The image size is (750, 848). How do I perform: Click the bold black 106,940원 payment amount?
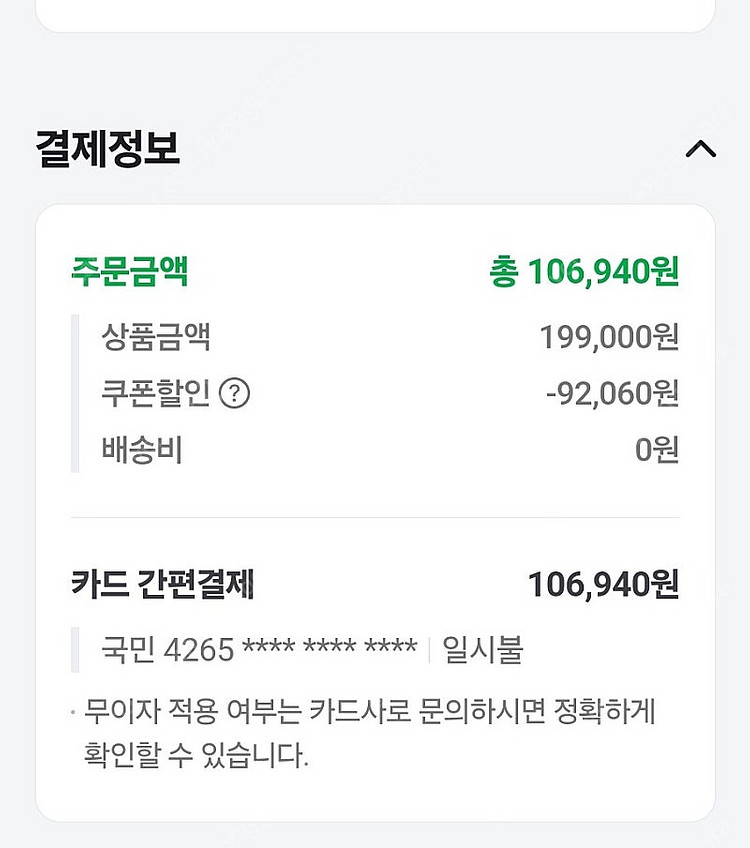point(603,585)
